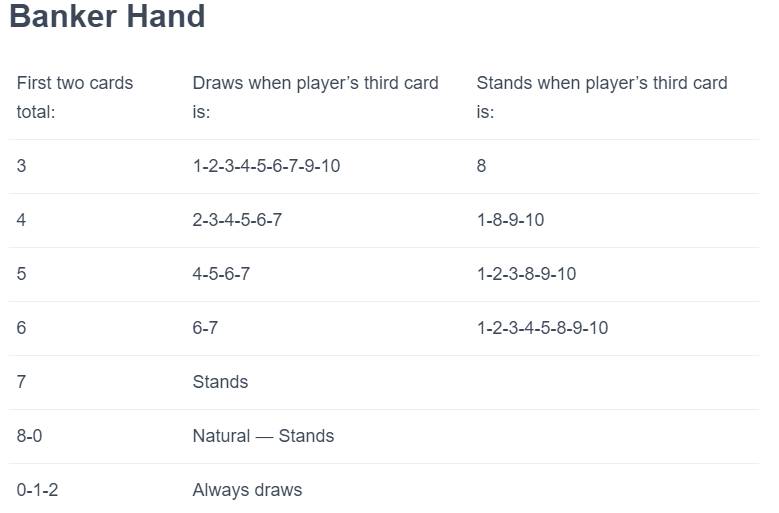Image resolution: width=779 pixels, height=513 pixels.
Task: Click the 'Always draws' cell
Action: (x=247, y=491)
